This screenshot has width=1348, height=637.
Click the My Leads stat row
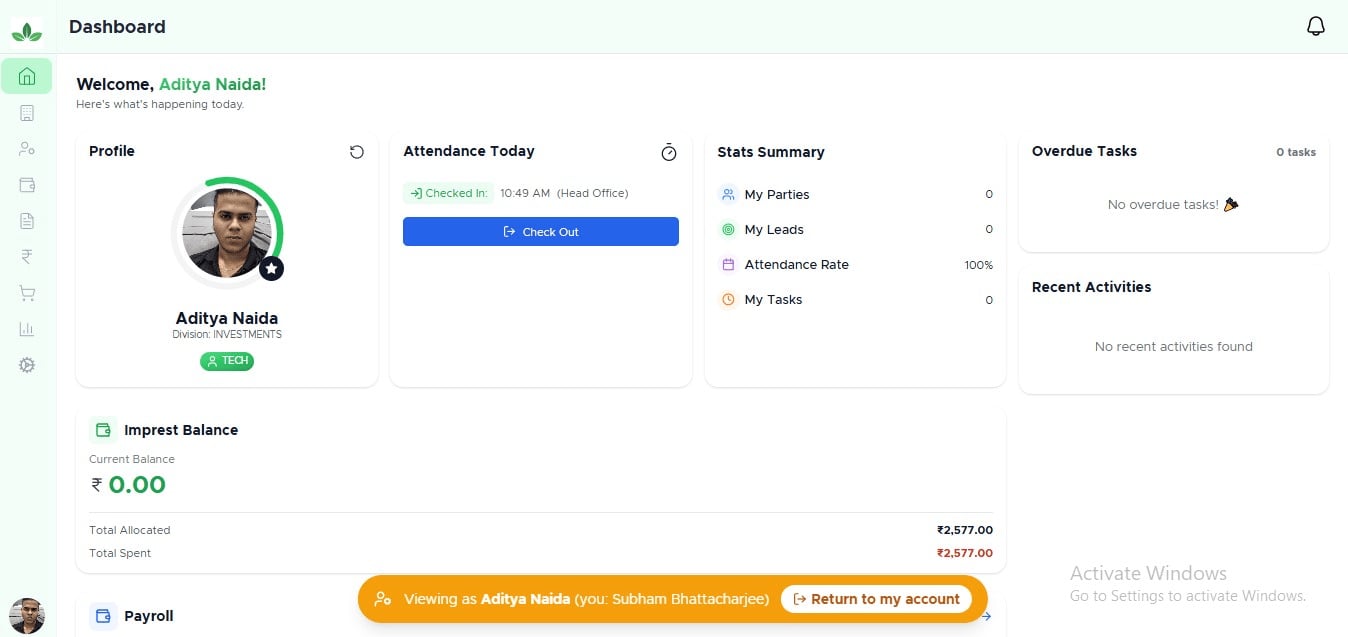click(x=855, y=229)
